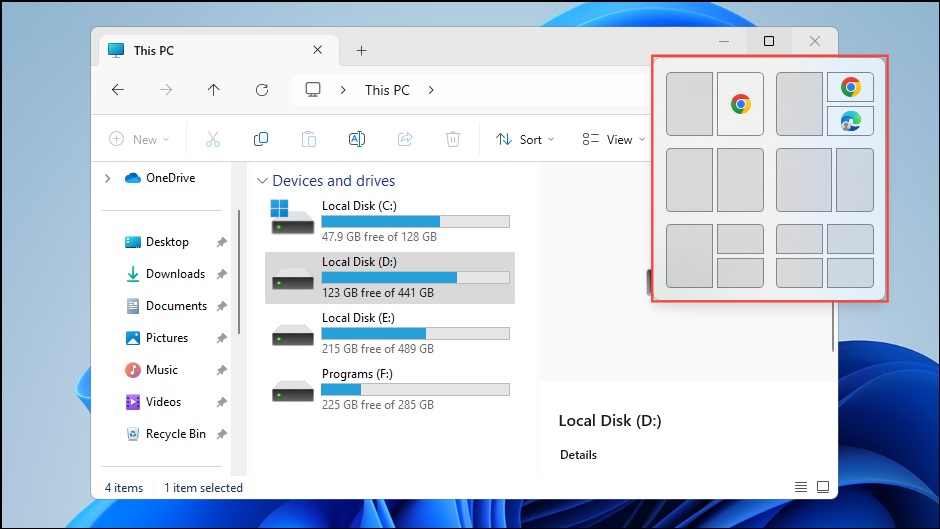Refresh the This PC view
This screenshot has height=529, width=940.
pos(262,90)
